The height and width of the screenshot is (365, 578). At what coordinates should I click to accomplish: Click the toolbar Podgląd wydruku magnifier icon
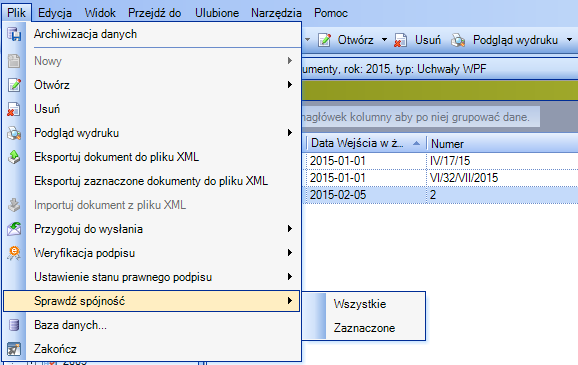coord(458,40)
